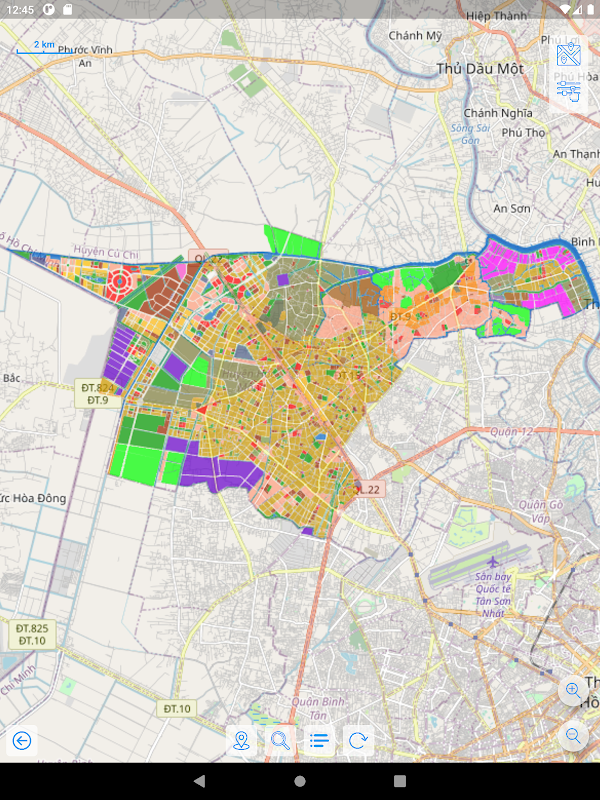The width and height of the screenshot is (600, 800).
Task: Tap the Sông Sài Gòn river label
Action: [470, 134]
